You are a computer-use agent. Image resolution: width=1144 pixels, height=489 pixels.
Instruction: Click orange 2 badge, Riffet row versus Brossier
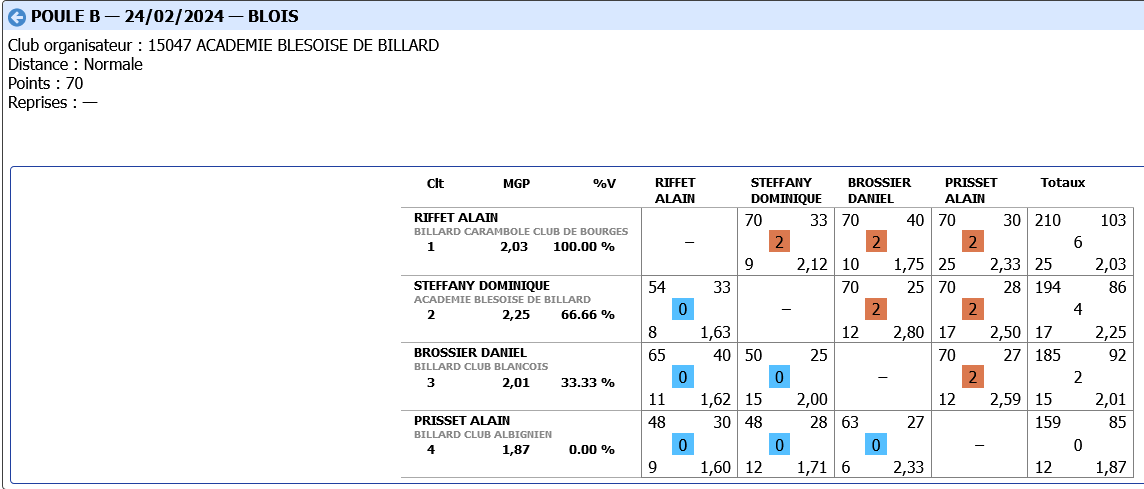click(876, 242)
